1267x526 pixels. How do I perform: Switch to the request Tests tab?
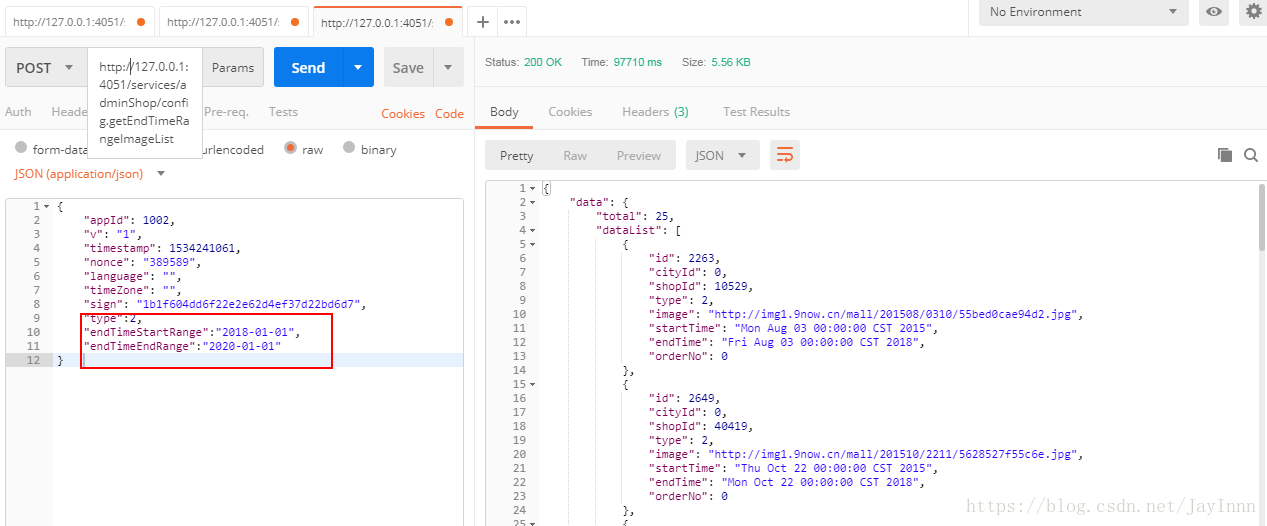tap(283, 112)
